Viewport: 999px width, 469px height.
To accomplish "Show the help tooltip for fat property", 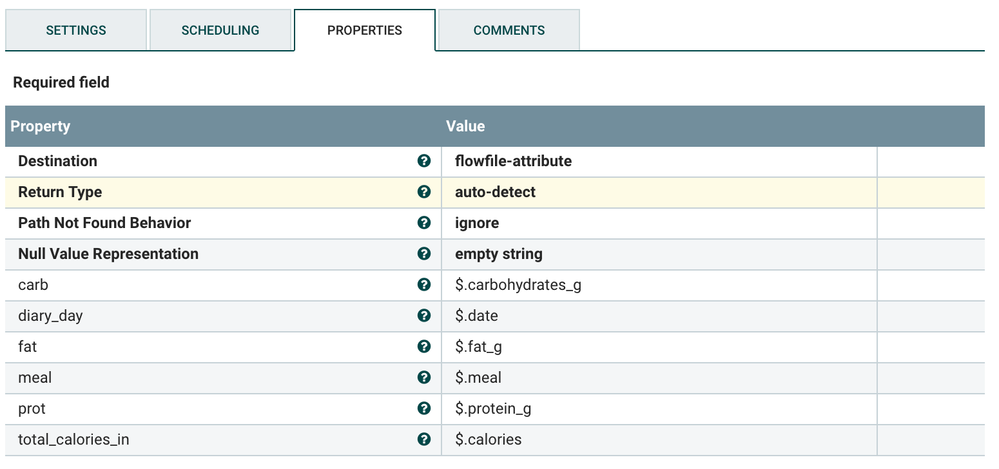I will pos(424,347).
